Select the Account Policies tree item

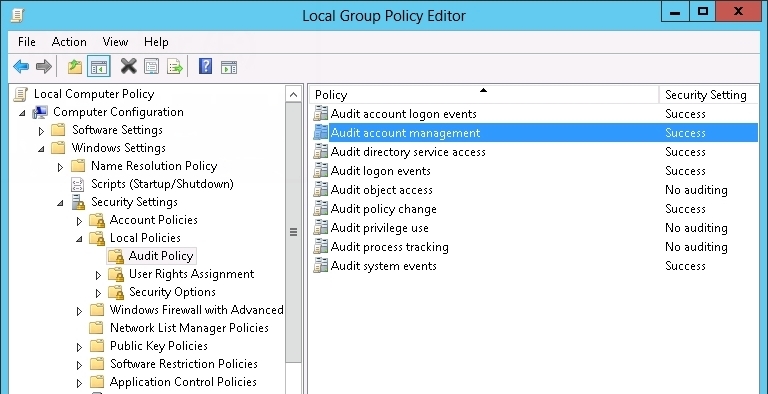pyautogui.click(x=153, y=220)
